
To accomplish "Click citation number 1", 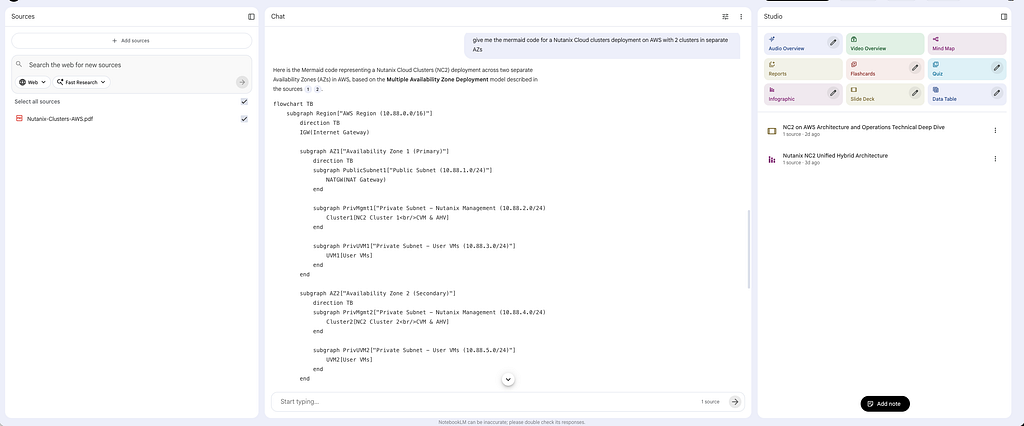I will [x=308, y=90].
